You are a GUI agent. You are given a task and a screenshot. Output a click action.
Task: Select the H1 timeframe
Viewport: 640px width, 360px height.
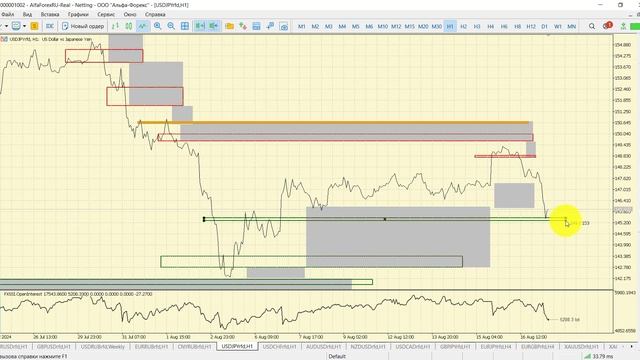[450, 26]
